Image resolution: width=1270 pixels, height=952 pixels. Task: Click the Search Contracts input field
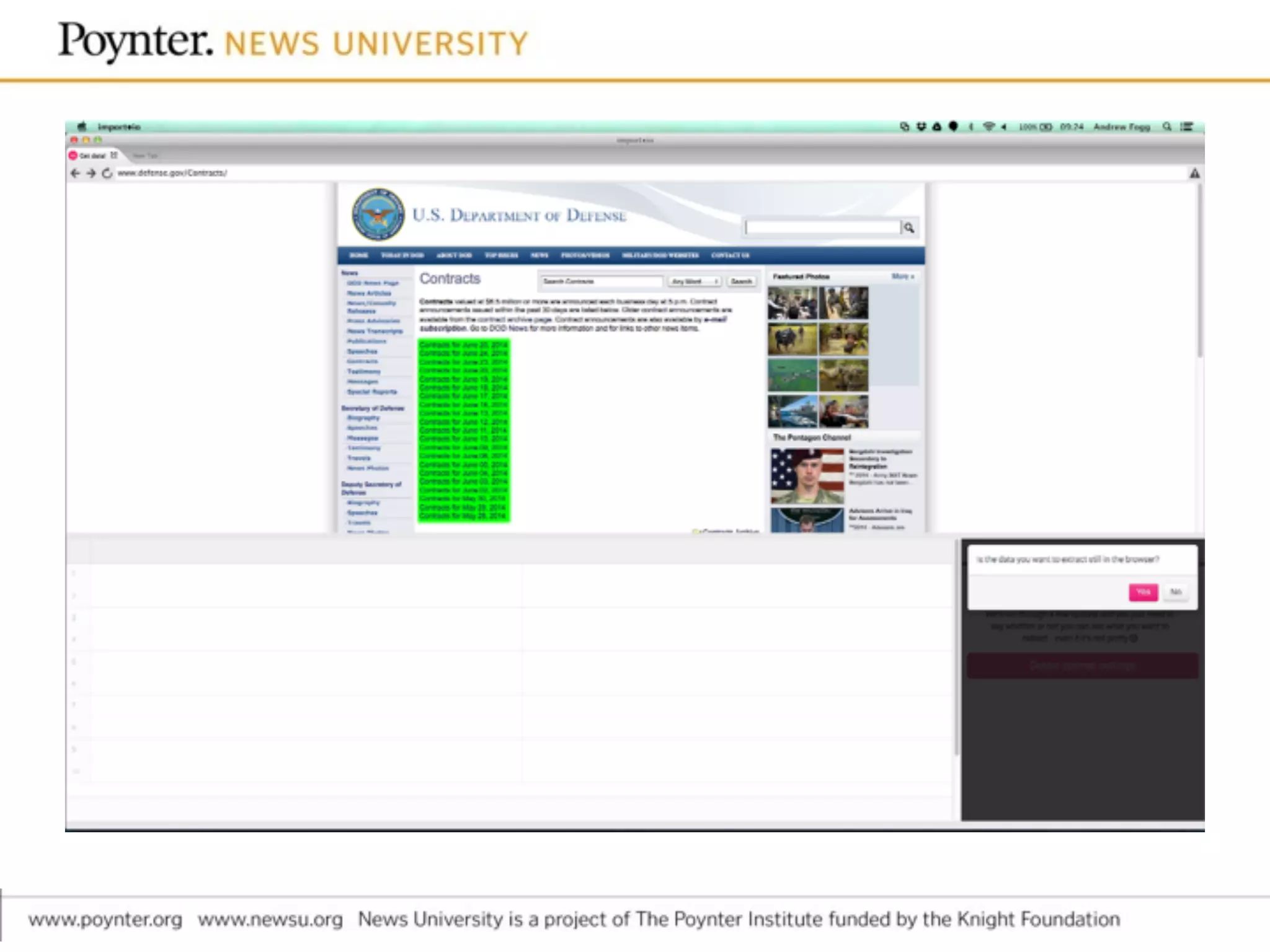[600, 281]
